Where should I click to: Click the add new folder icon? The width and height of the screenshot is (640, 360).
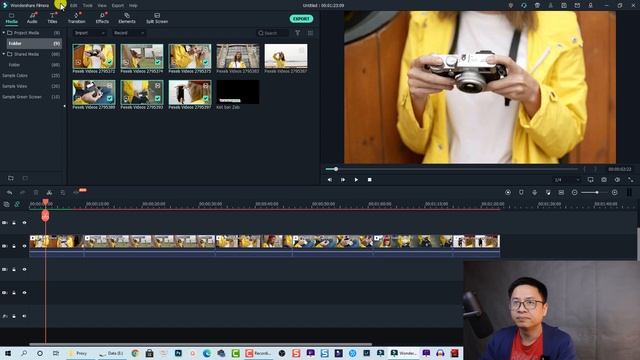11,178
